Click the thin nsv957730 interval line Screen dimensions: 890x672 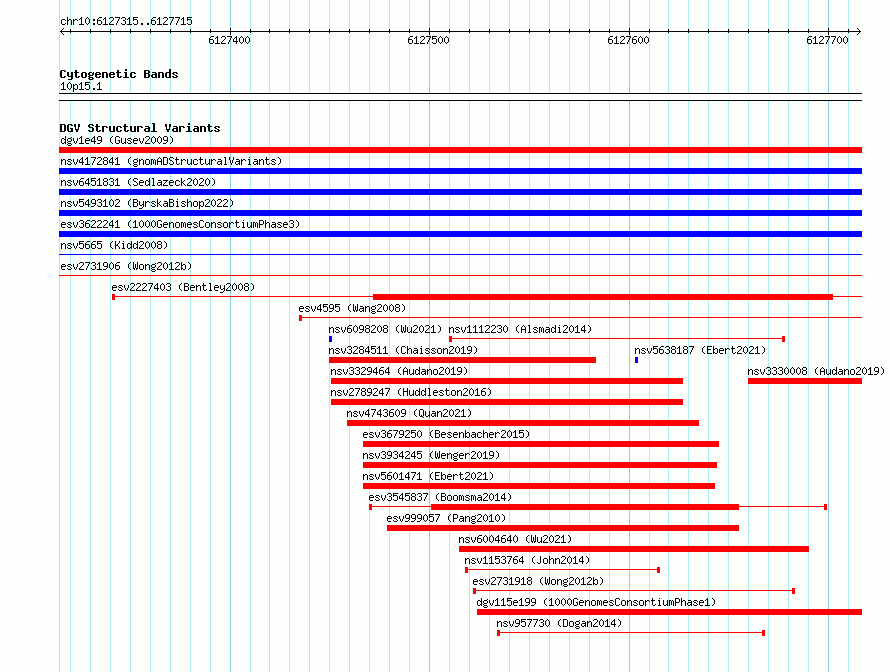[x=631, y=633]
